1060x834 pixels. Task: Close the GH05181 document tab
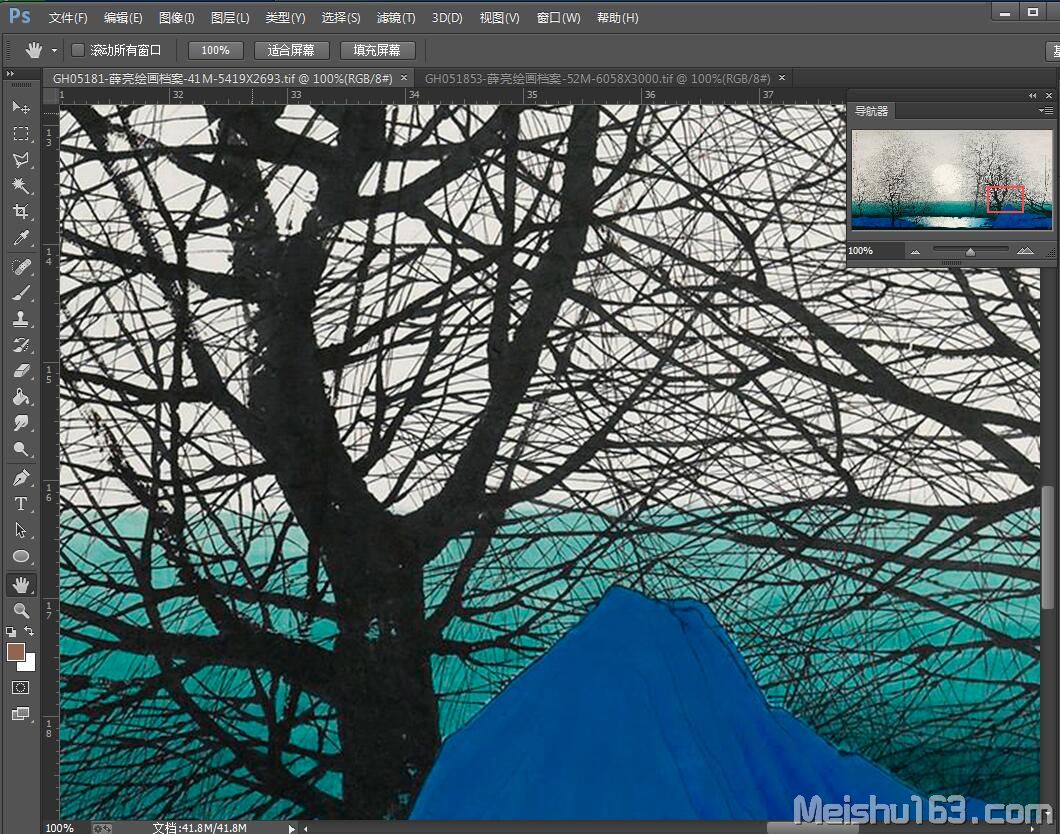click(404, 78)
